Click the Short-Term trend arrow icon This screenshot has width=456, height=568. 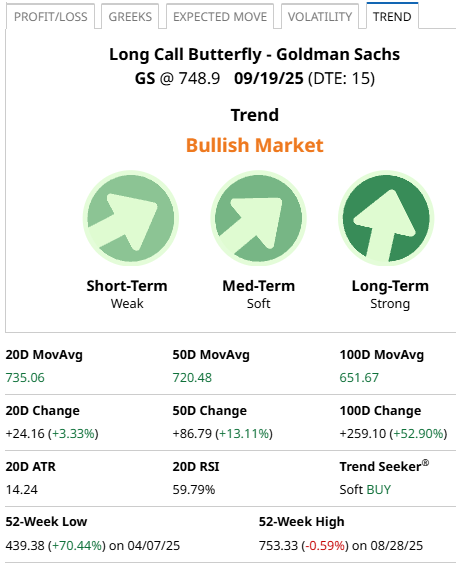(131, 218)
